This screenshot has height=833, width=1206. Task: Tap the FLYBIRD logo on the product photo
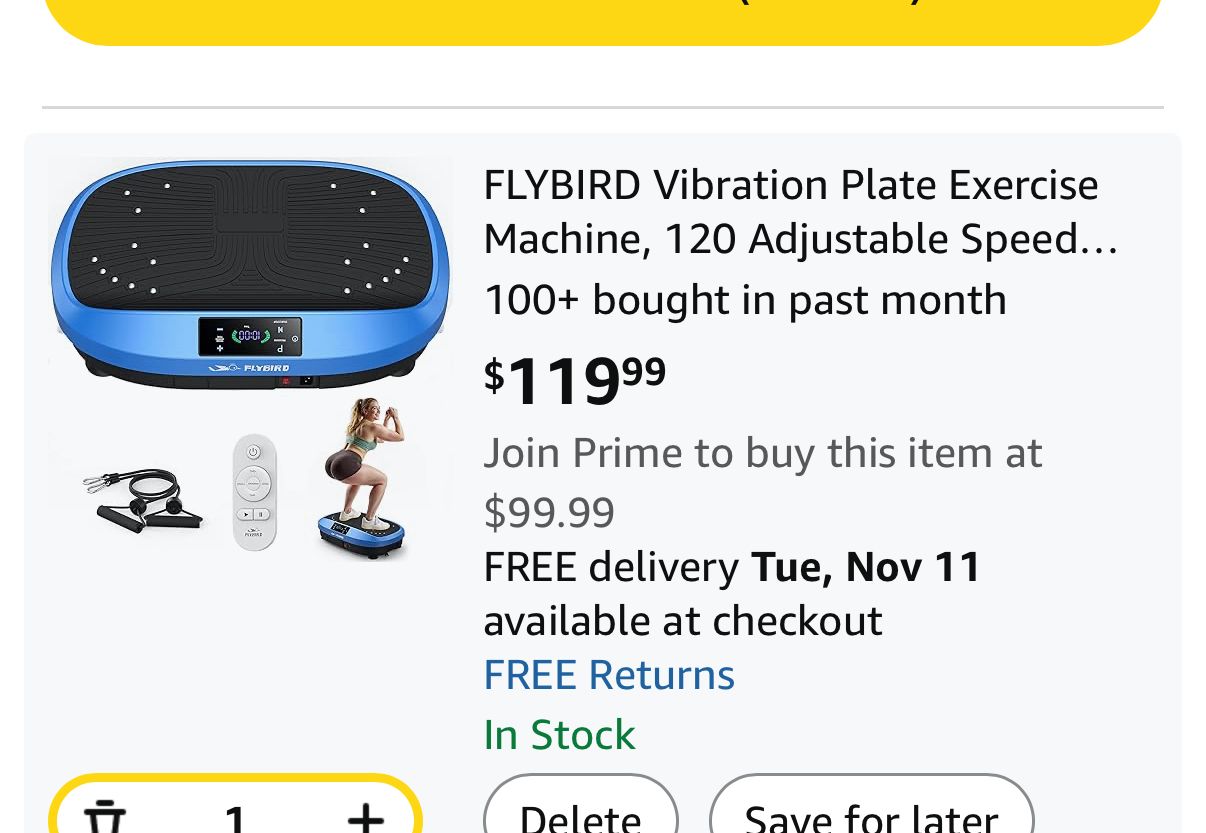(250, 368)
